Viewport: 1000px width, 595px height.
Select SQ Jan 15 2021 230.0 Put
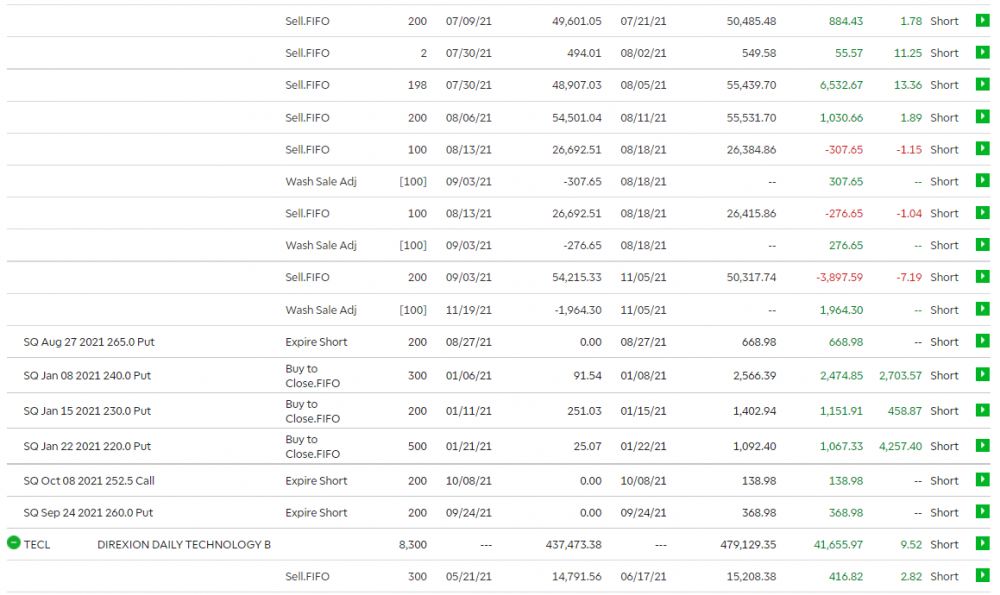(x=87, y=411)
